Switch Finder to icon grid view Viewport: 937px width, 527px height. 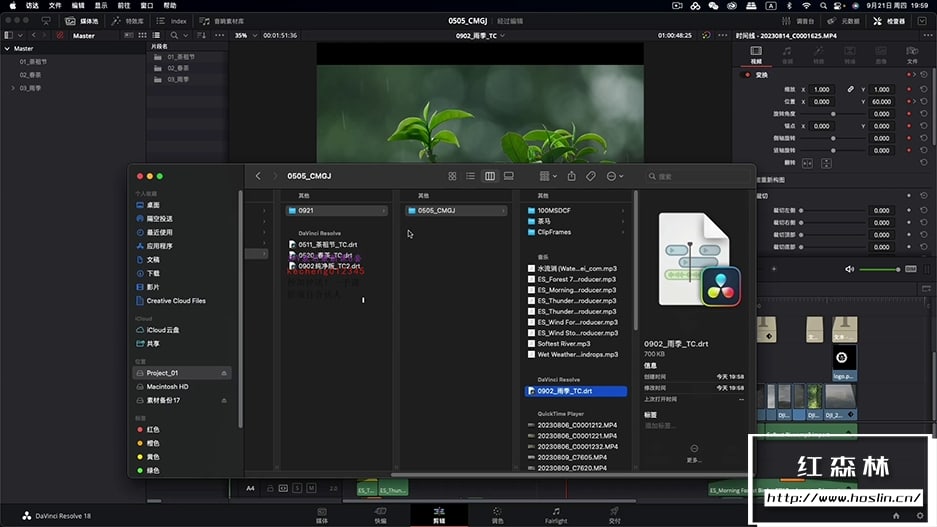452,176
